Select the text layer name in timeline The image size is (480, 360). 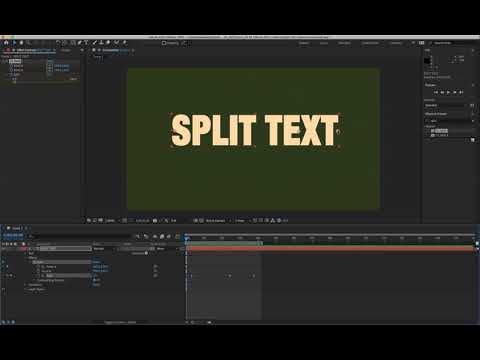coord(65,249)
